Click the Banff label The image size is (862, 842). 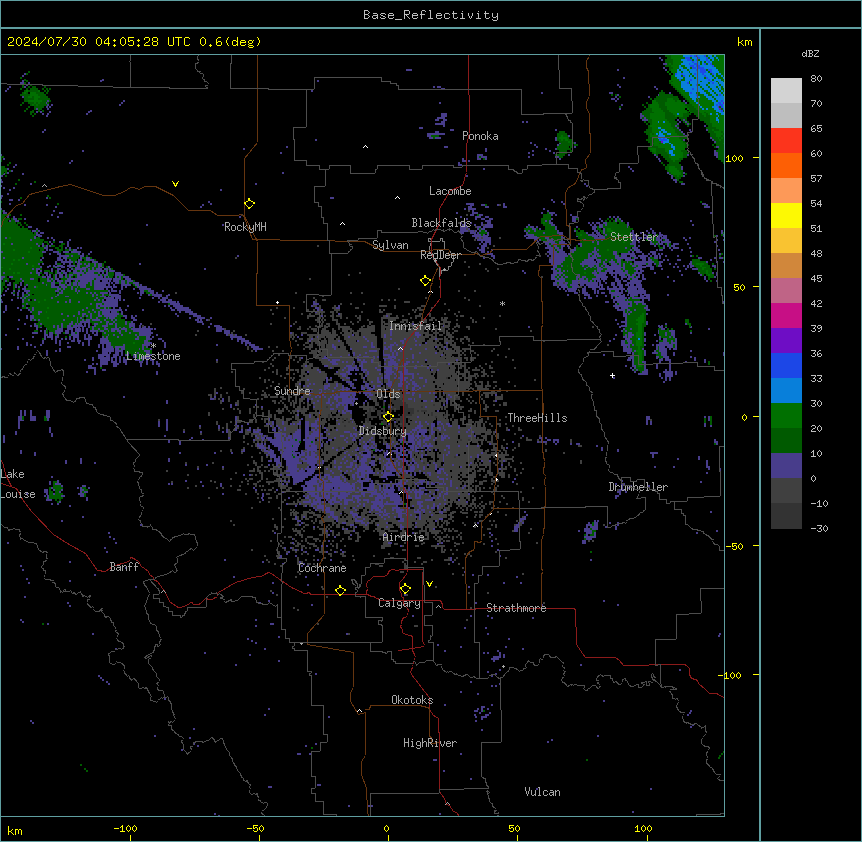click(x=124, y=567)
